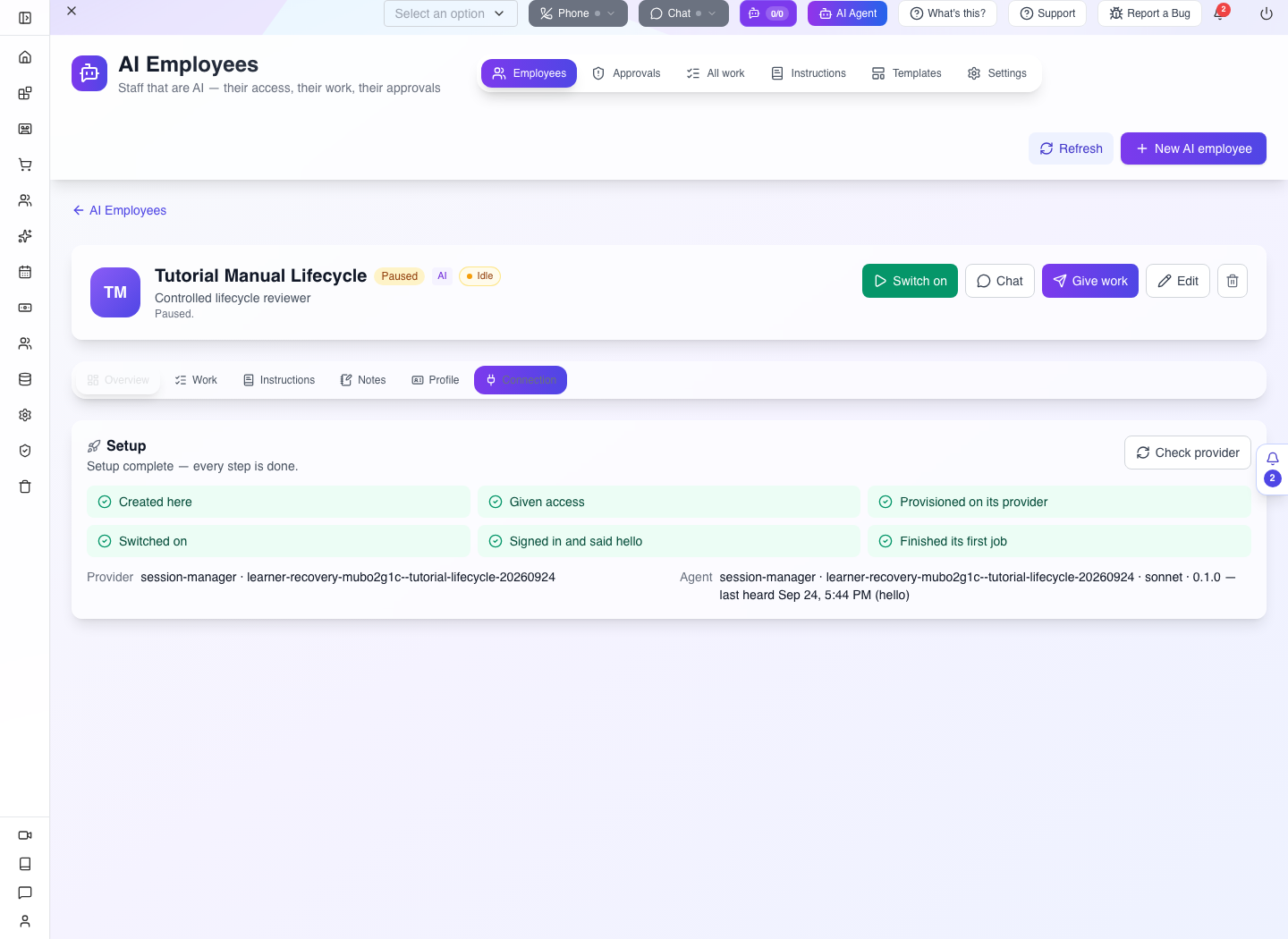This screenshot has width=1288, height=939.
Task: Toggle the sidebar panel icon at top-left
Action: pyautogui.click(x=25, y=18)
